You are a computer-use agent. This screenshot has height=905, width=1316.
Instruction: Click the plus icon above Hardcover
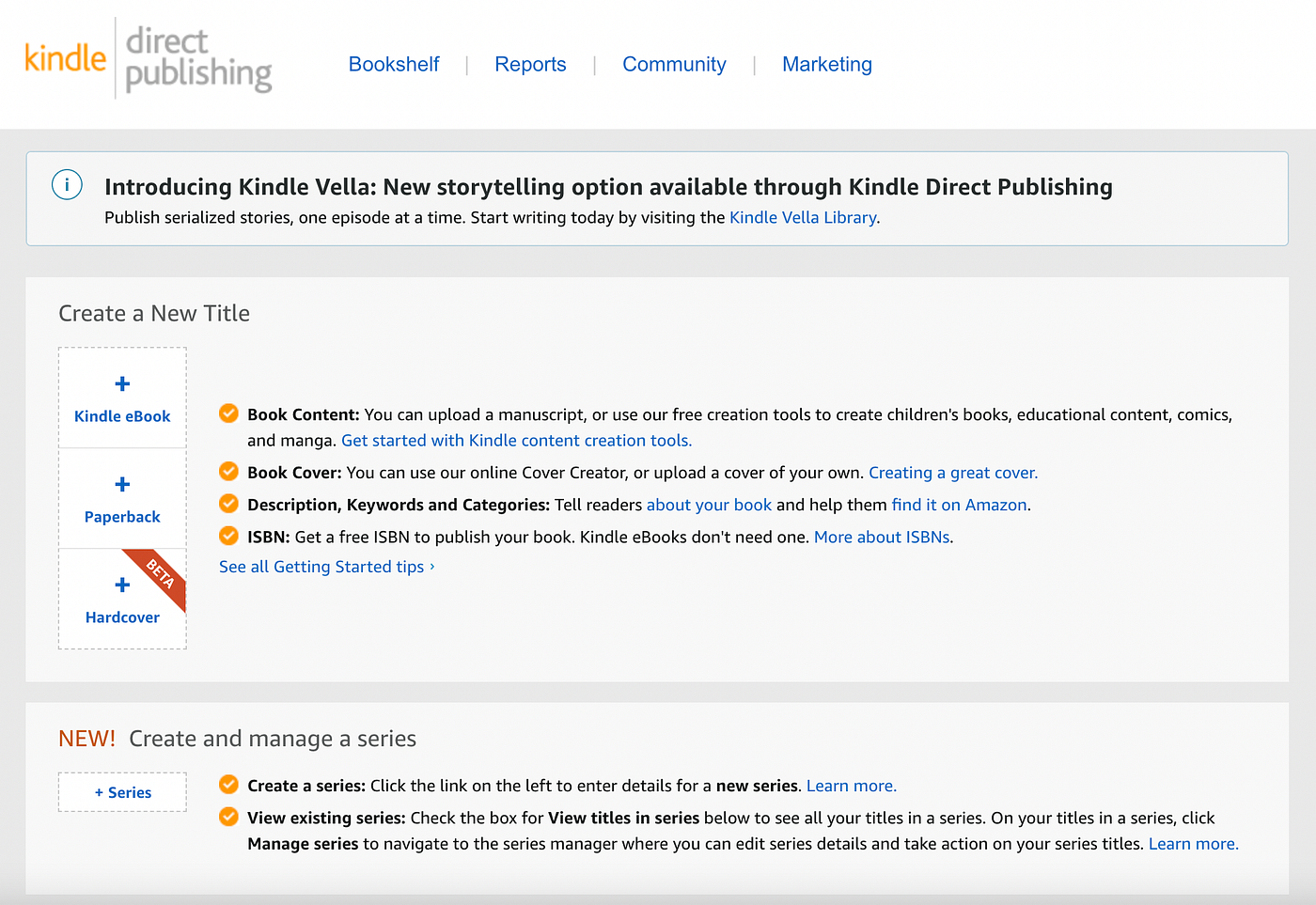coord(122,585)
